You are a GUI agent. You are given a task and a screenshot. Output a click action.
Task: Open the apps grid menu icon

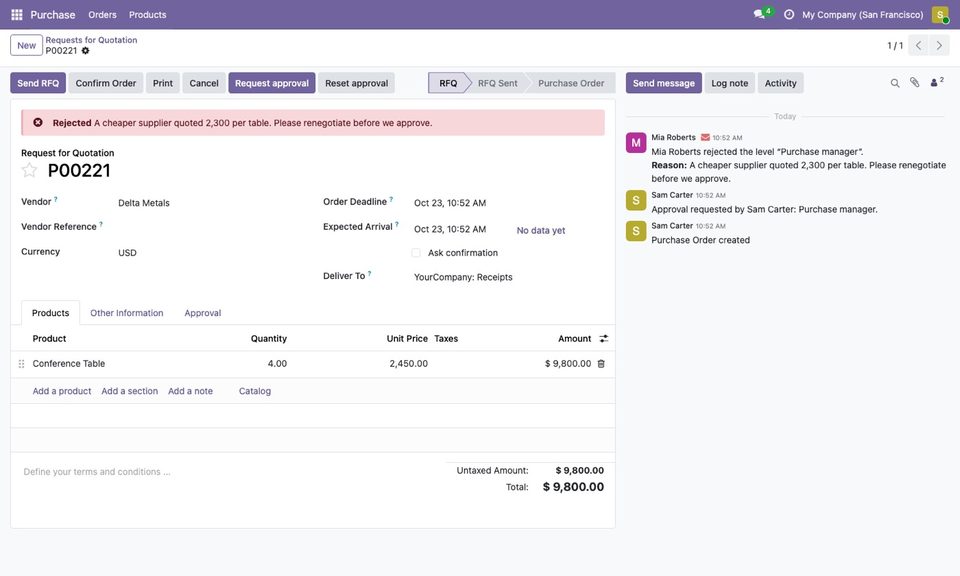point(17,15)
